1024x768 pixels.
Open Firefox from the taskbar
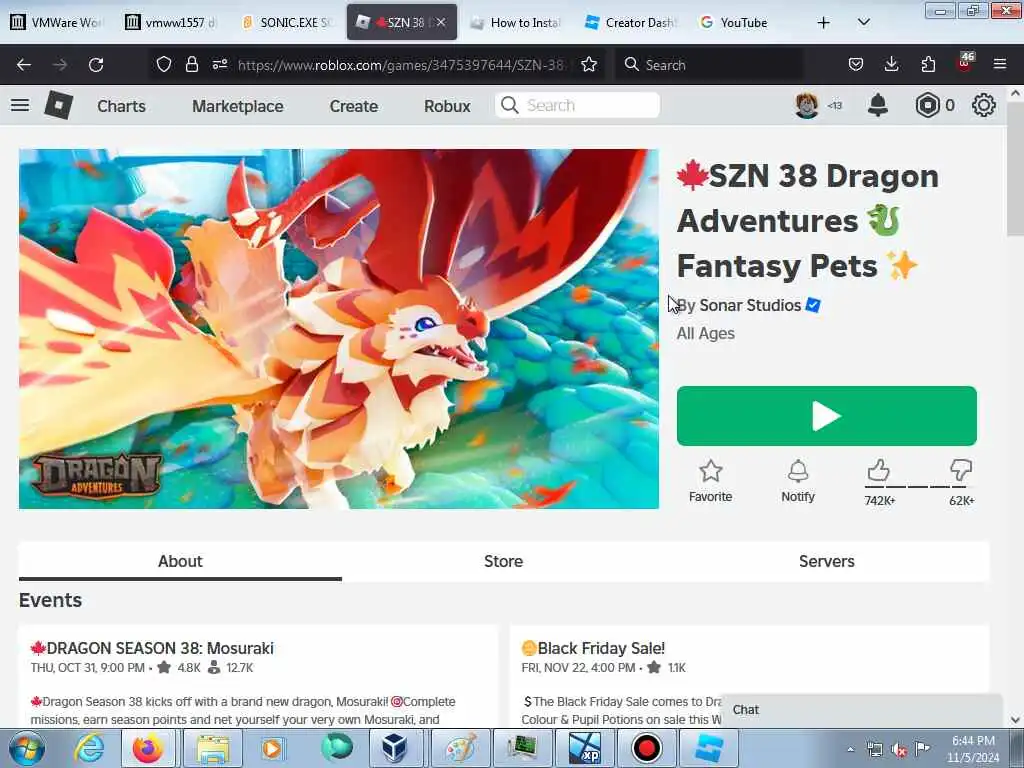point(148,748)
